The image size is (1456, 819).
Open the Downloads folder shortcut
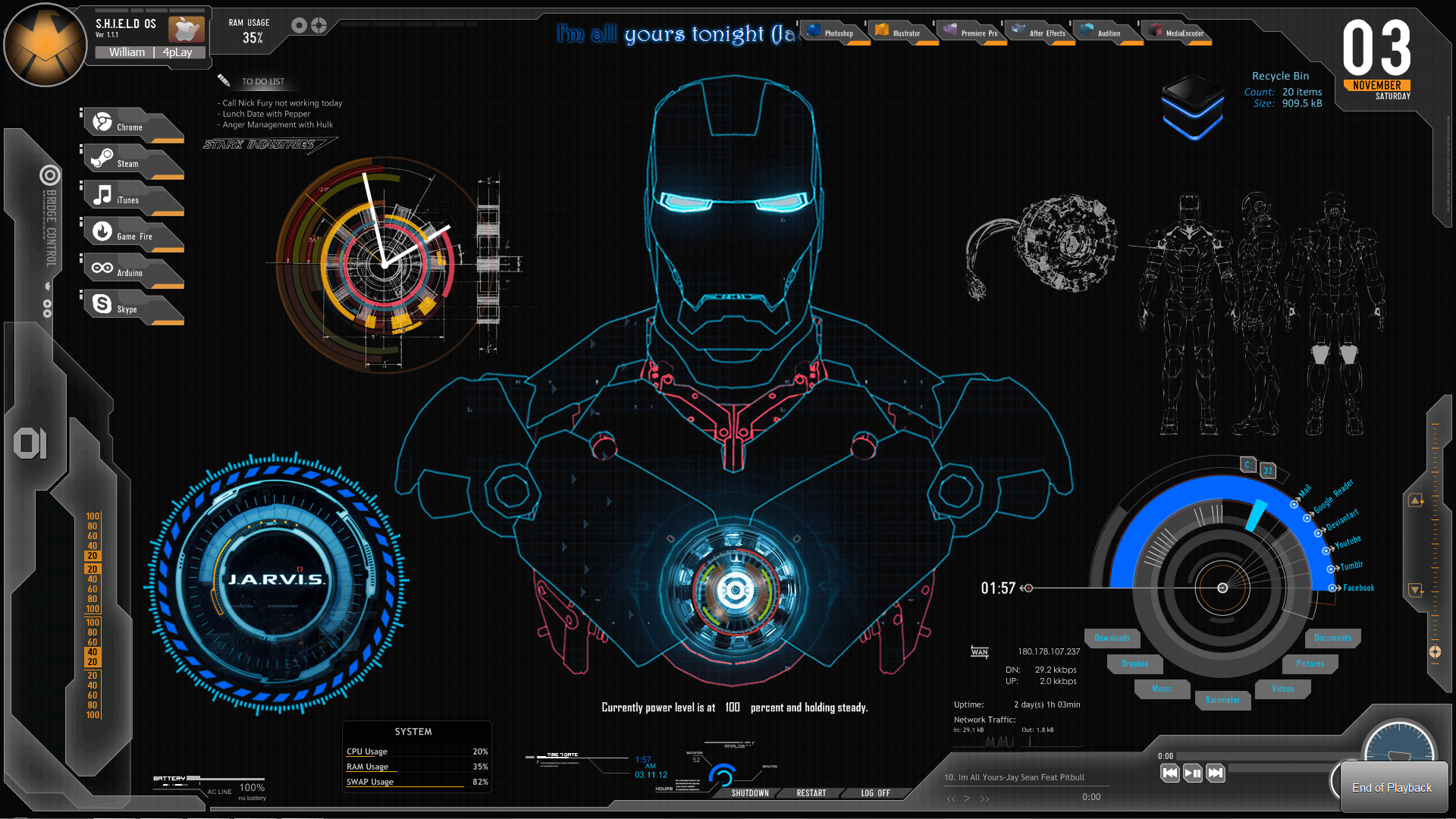click(x=1112, y=638)
